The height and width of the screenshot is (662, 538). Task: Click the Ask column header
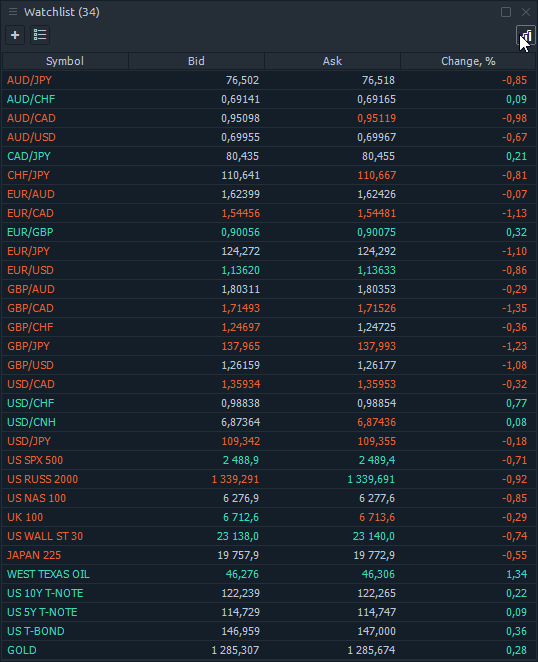[x=332, y=61]
